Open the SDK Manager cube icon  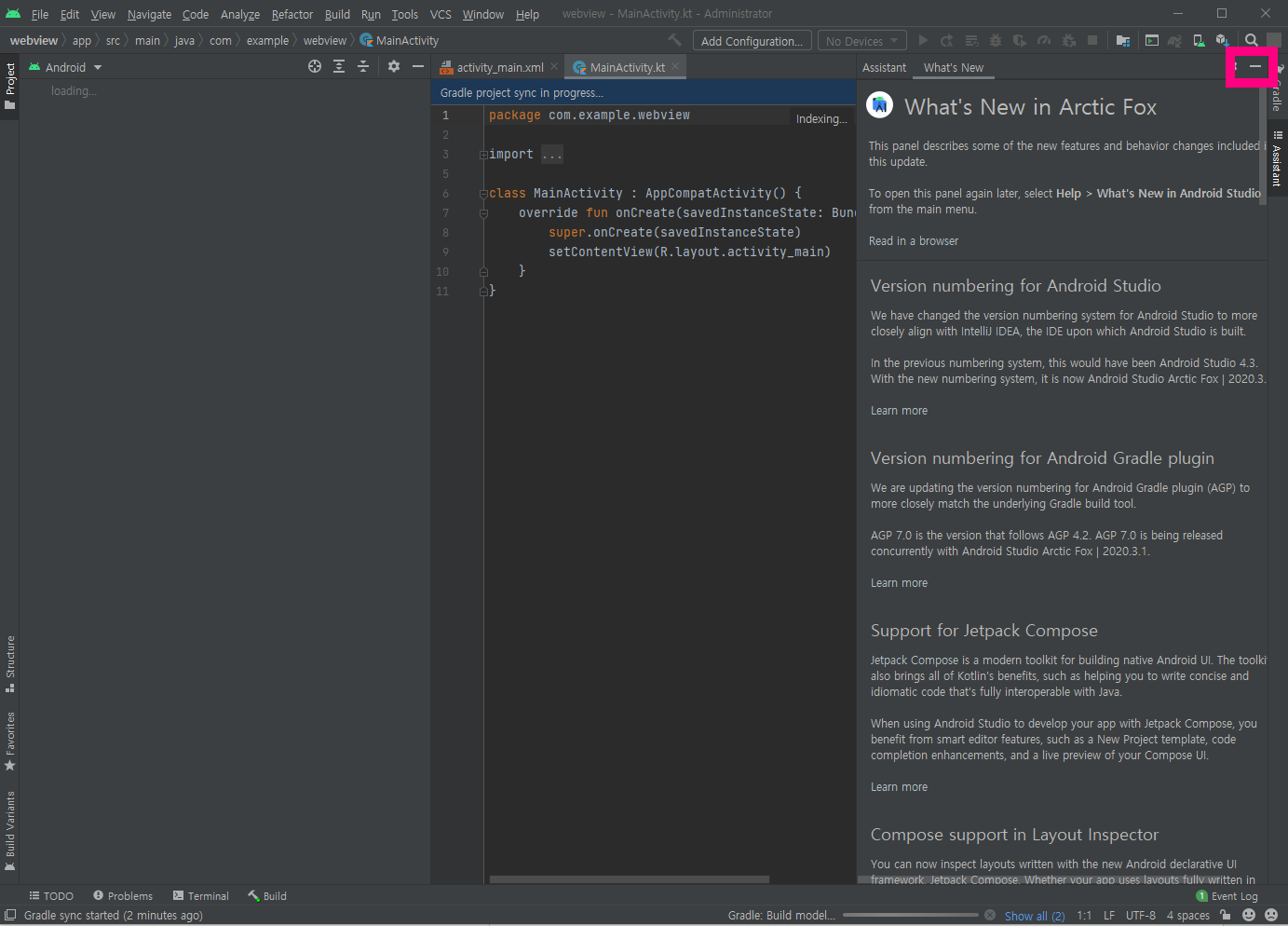pyautogui.click(x=1223, y=40)
